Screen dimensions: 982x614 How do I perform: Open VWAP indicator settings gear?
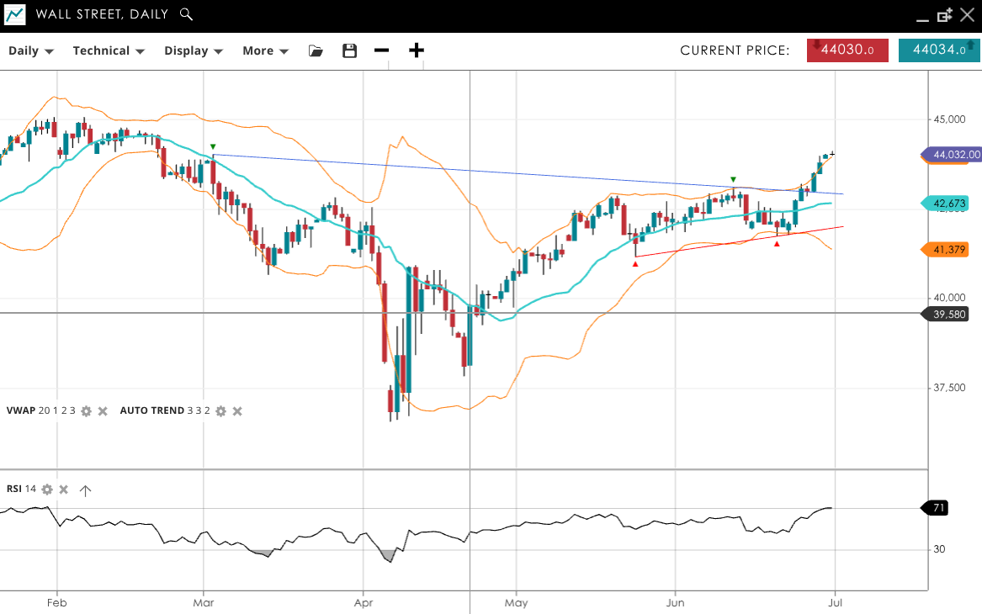[x=86, y=411]
